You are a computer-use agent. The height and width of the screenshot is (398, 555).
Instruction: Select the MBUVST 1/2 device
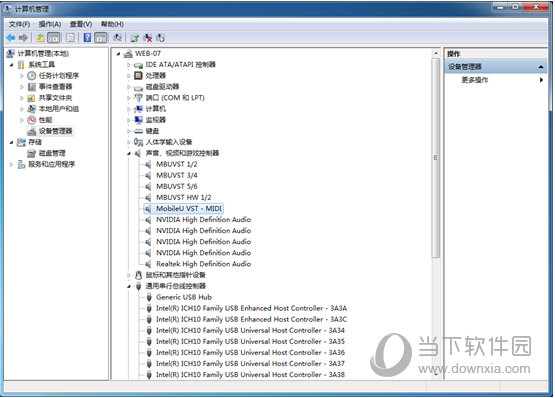[x=177, y=164]
